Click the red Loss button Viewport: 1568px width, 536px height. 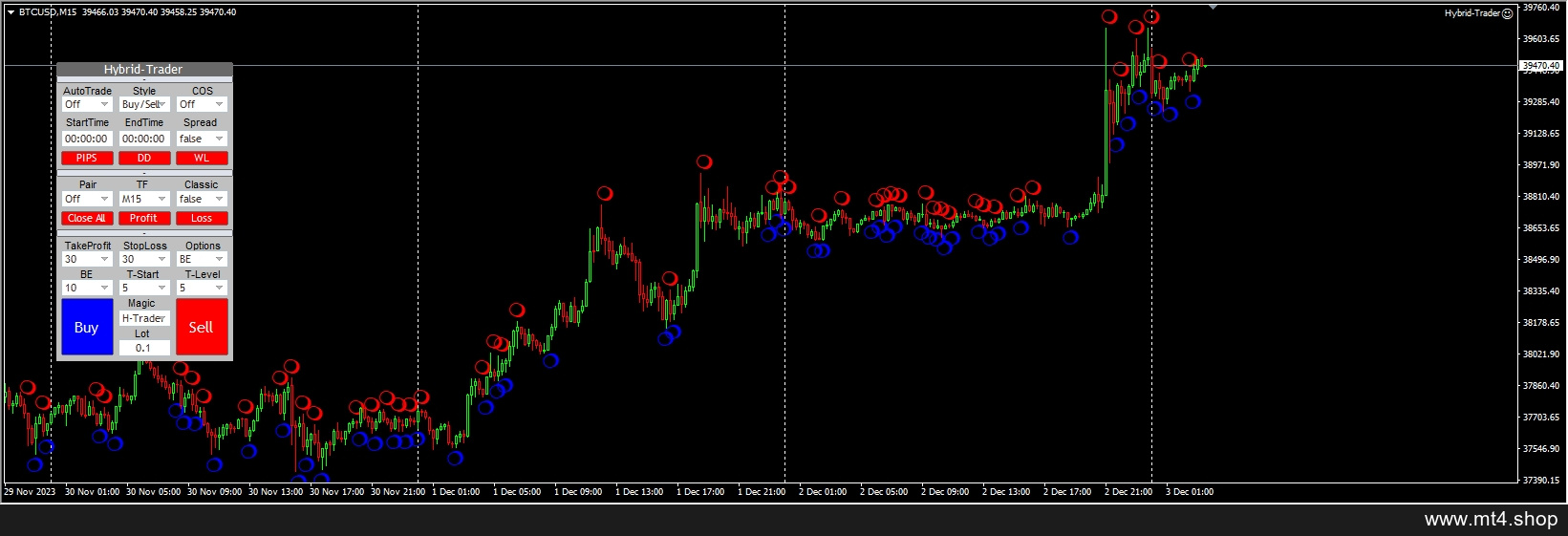click(202, 218)
